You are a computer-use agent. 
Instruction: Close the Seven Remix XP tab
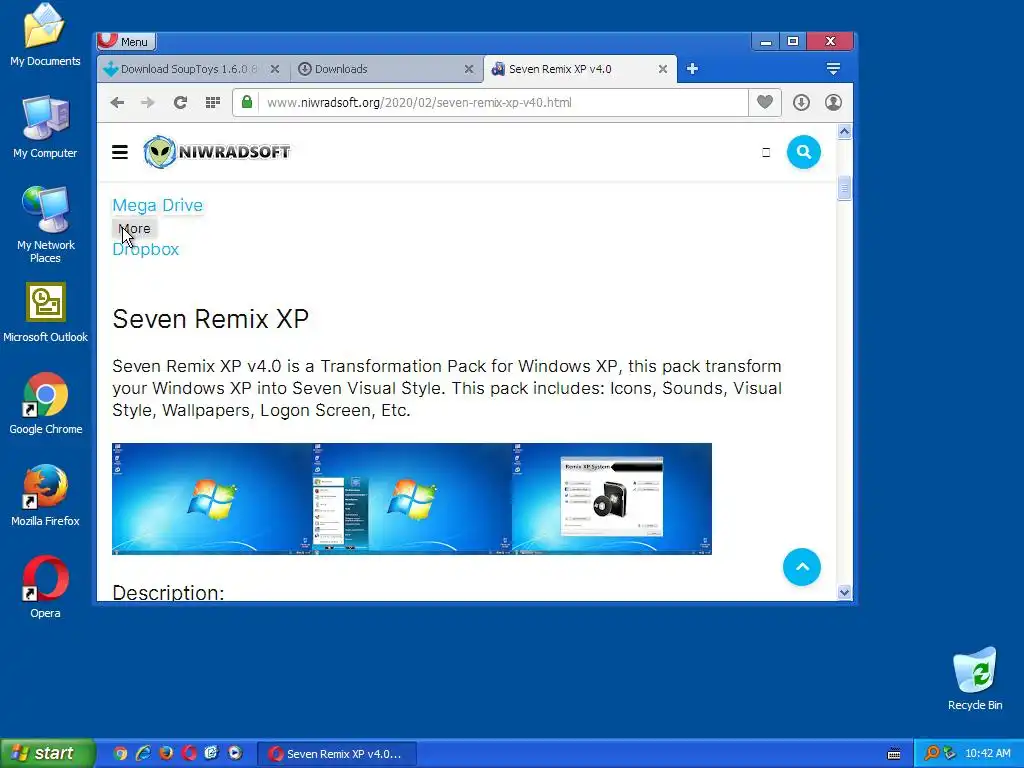tap(663, 69)
